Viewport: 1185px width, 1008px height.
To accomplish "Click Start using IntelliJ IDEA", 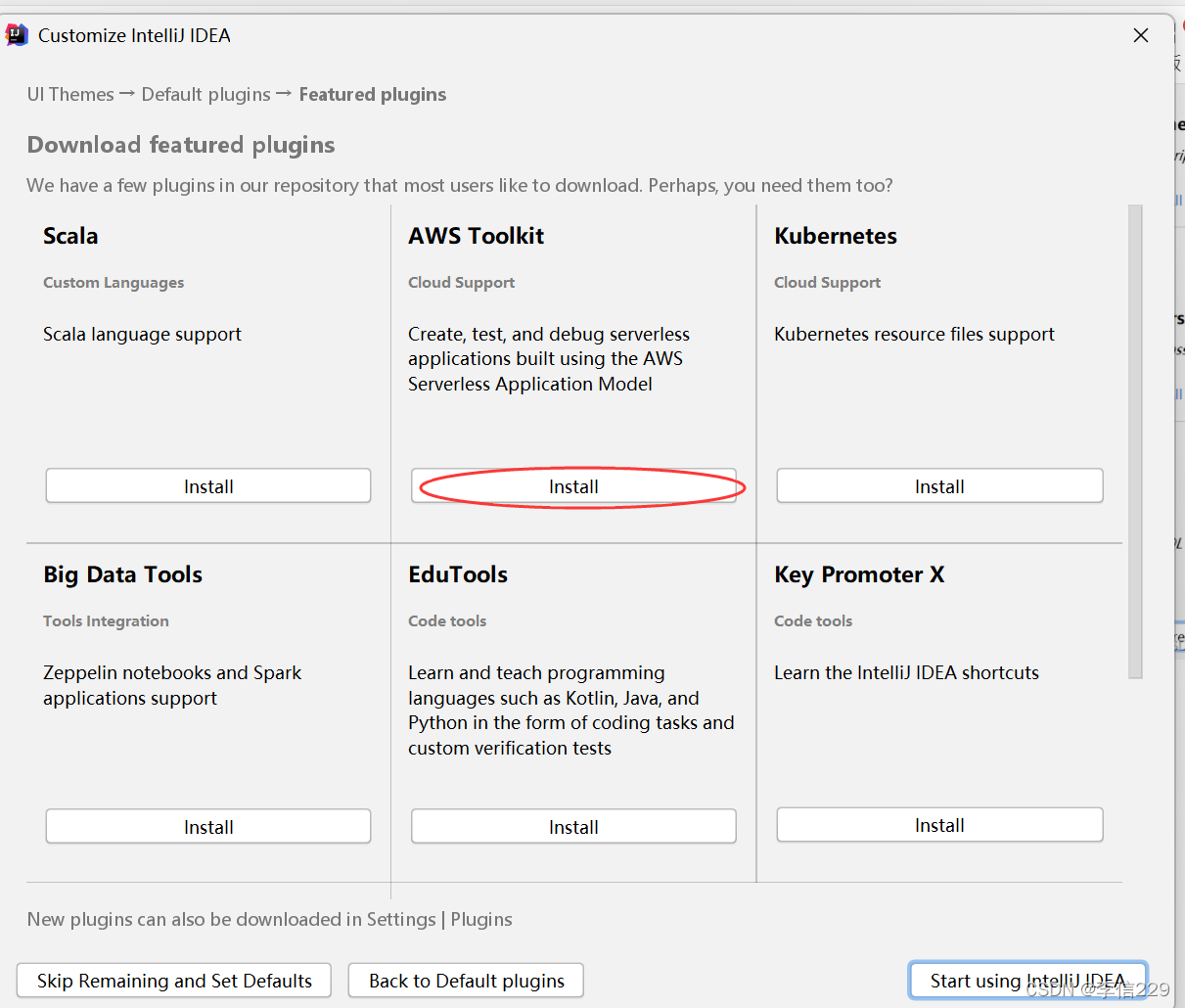I will pos(1027,981).
